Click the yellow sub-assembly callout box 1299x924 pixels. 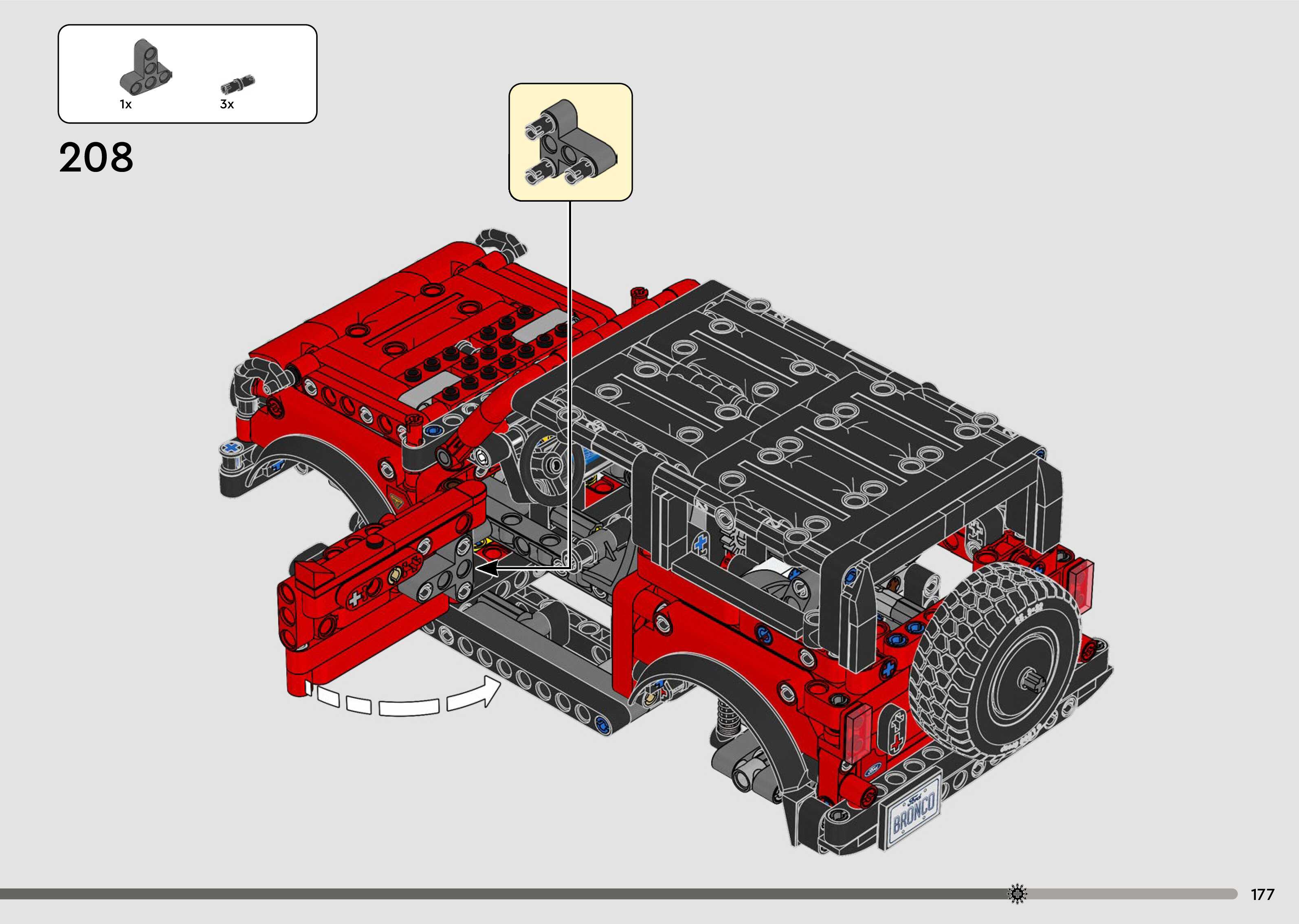[570, 142]
